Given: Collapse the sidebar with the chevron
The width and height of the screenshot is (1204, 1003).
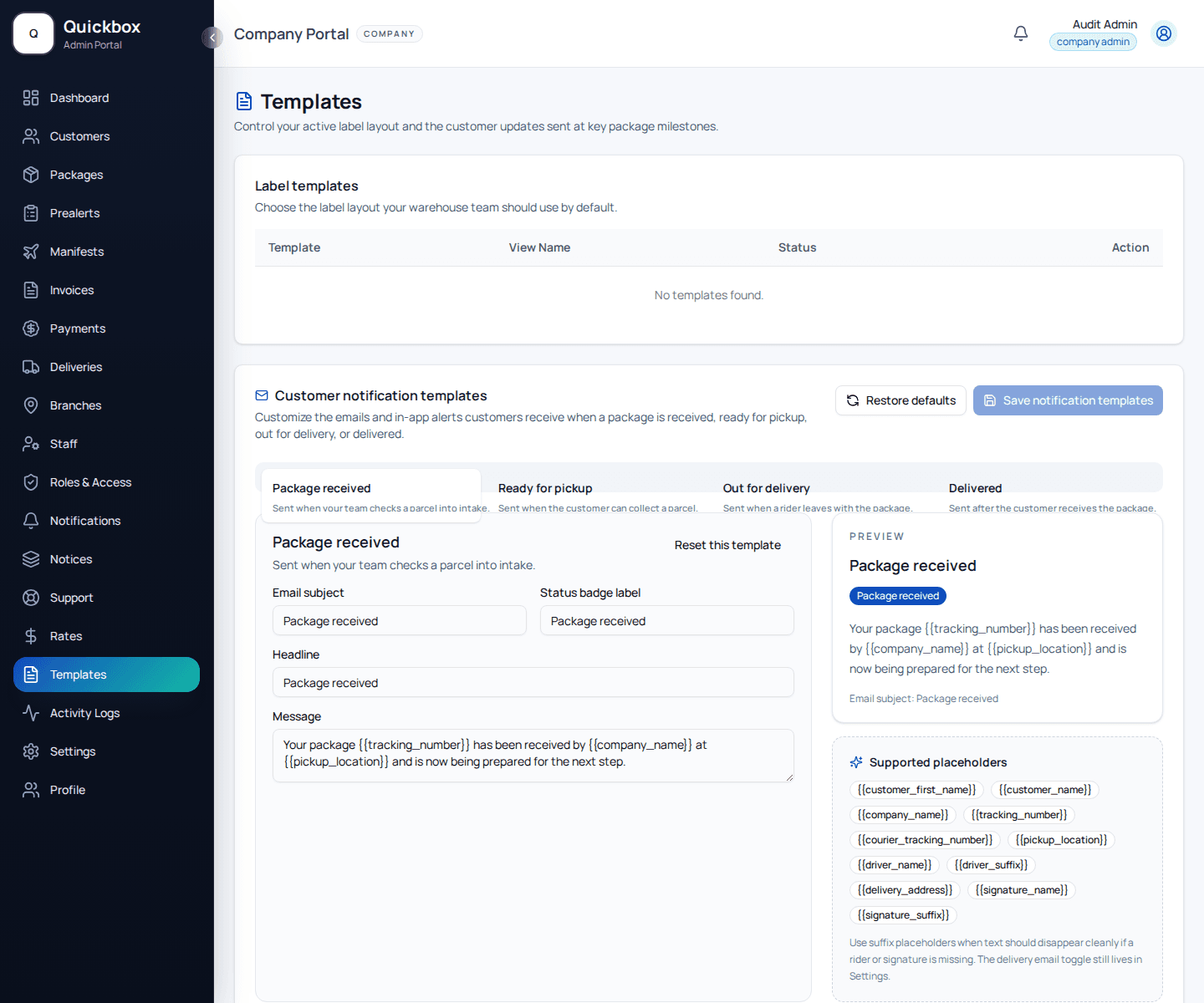Looking at the screenshot, I should click(212, 38).
